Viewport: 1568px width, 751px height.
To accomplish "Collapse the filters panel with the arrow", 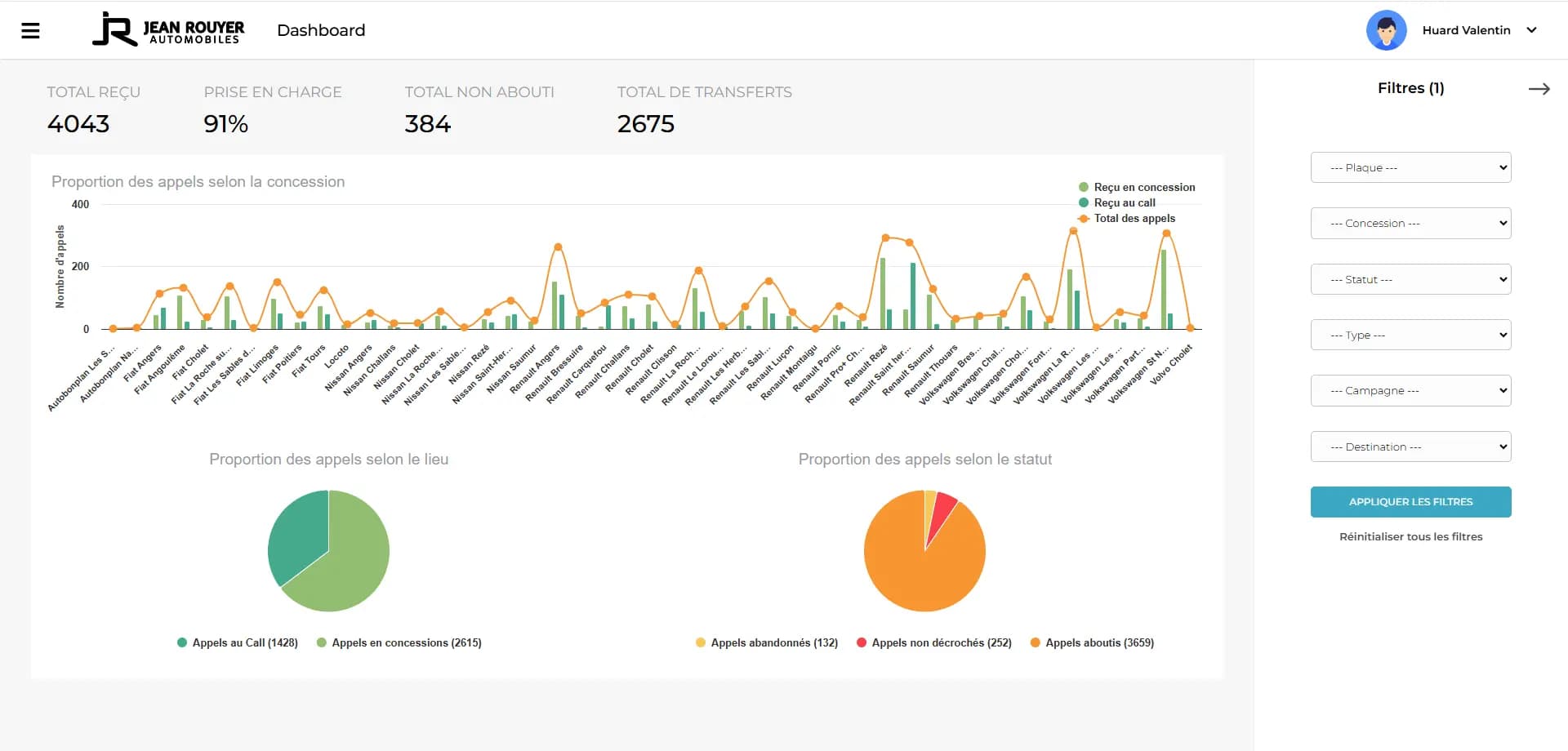I will (x=1539, y=89).
